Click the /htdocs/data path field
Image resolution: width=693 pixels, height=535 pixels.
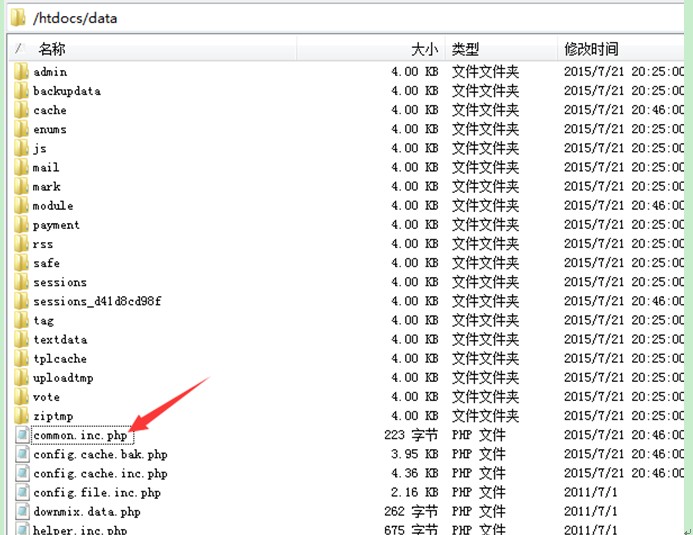(x=300, y=18)
